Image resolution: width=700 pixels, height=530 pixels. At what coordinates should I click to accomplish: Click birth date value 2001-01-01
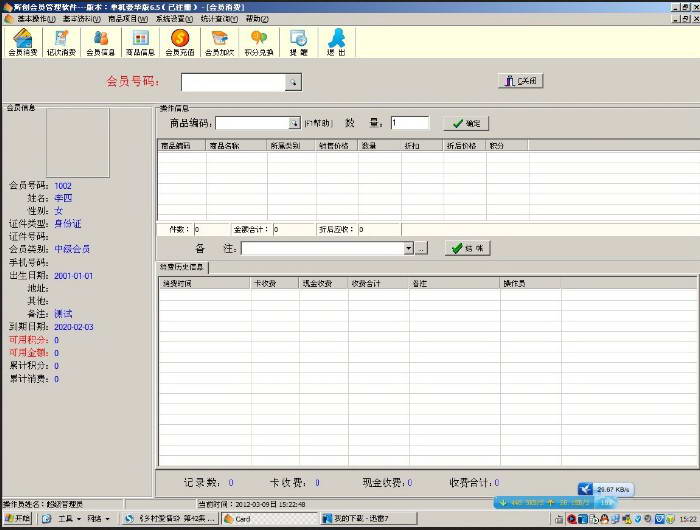[x=74, y=276]
